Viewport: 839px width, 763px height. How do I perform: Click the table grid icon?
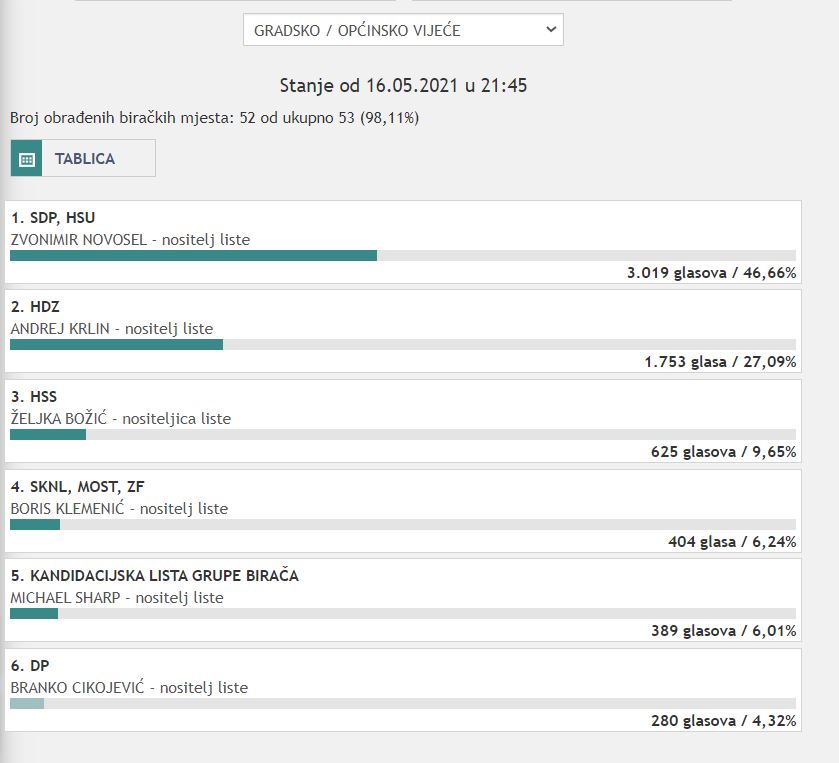pyautogui.click(x=27, y=159)
